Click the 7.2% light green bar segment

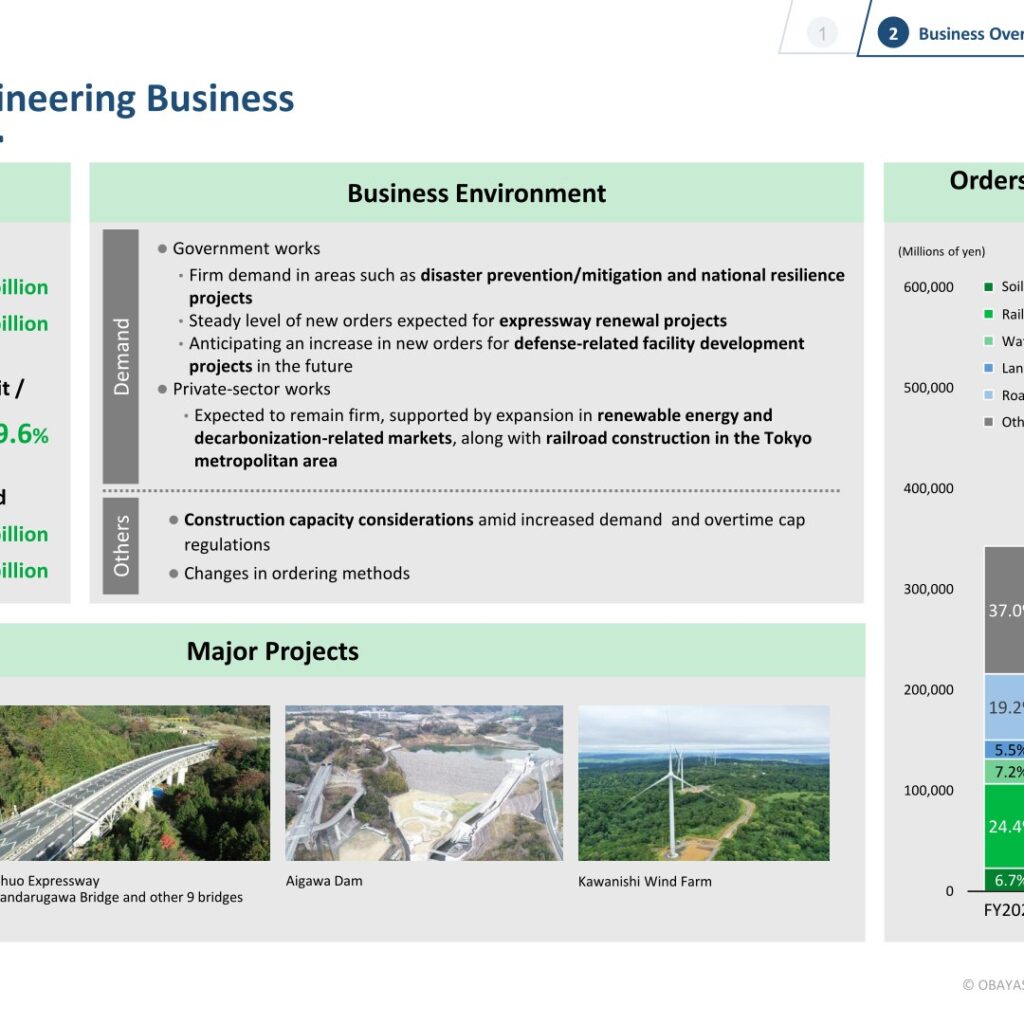coord(1004,771)
